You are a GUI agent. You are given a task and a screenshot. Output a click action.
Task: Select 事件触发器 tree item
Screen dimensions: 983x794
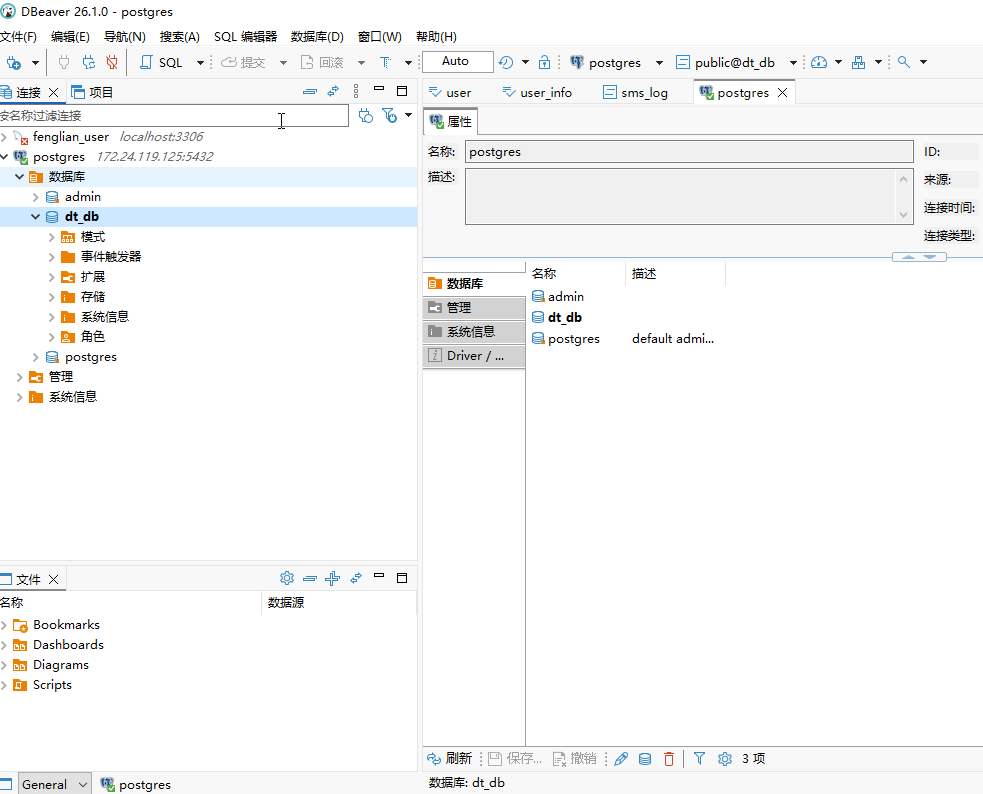tap(111, 257)
